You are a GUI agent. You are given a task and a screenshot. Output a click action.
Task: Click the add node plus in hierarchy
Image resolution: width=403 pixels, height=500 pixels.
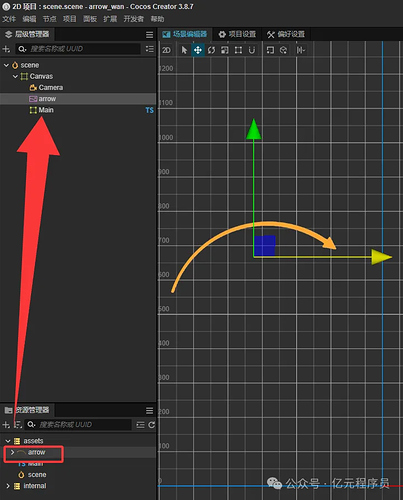coord(6,49)
